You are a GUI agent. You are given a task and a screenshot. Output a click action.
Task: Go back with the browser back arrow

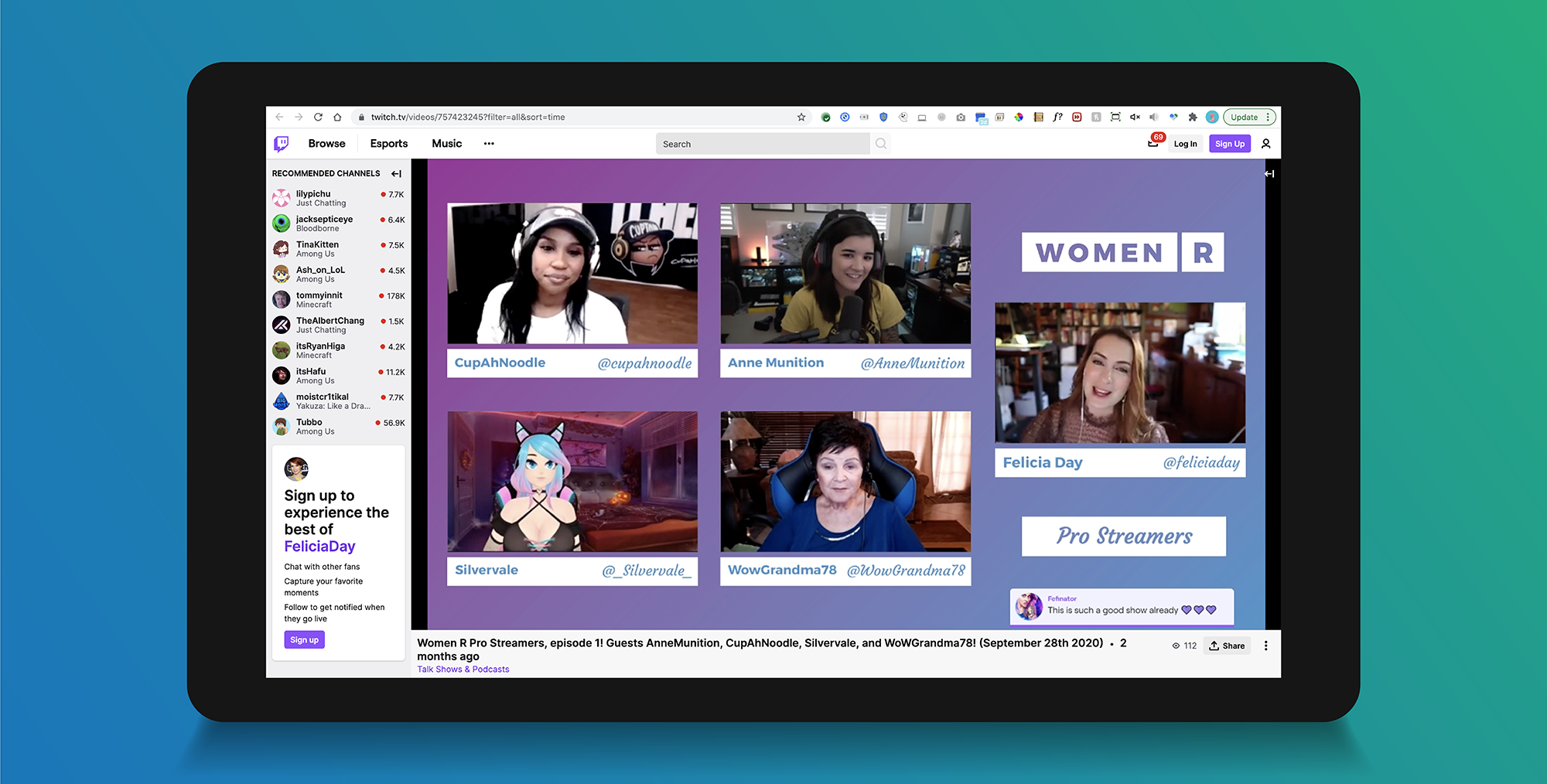pyautogui.click(x=279, y=118)
